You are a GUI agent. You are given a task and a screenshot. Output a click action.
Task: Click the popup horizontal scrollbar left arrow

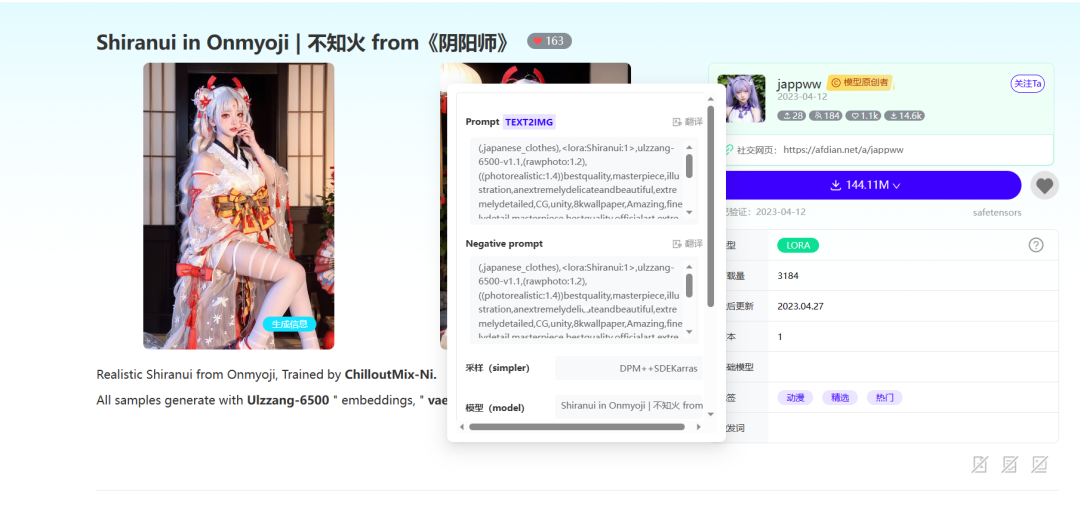[x=461, y=427]
